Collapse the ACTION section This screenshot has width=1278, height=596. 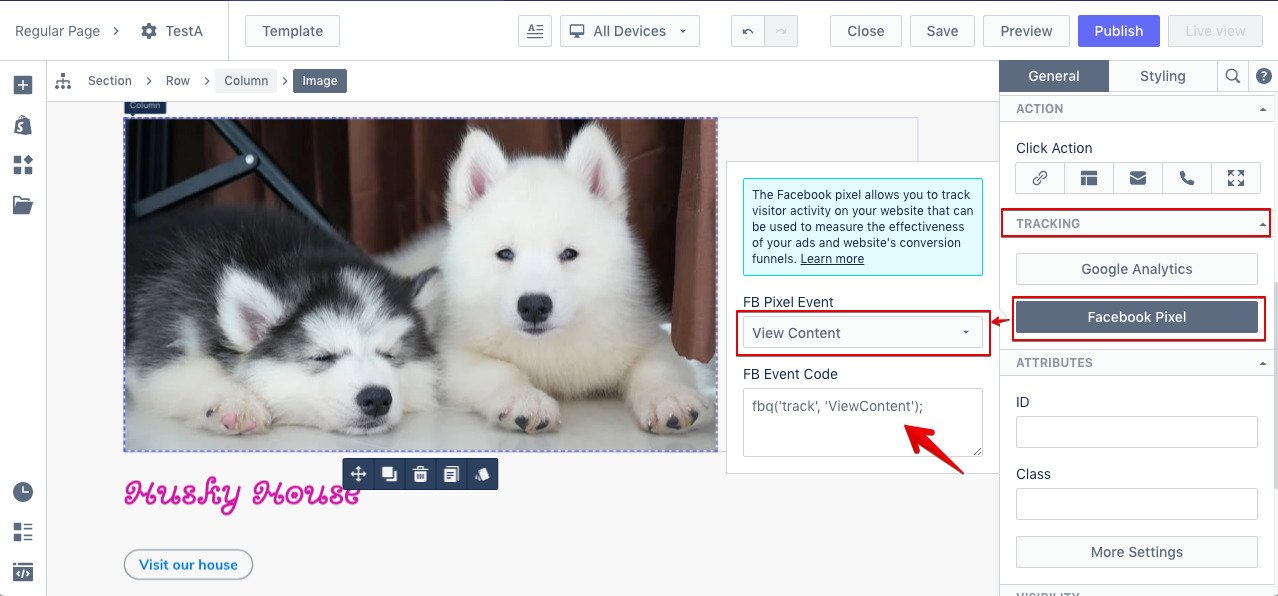(x=1262, y=109)
